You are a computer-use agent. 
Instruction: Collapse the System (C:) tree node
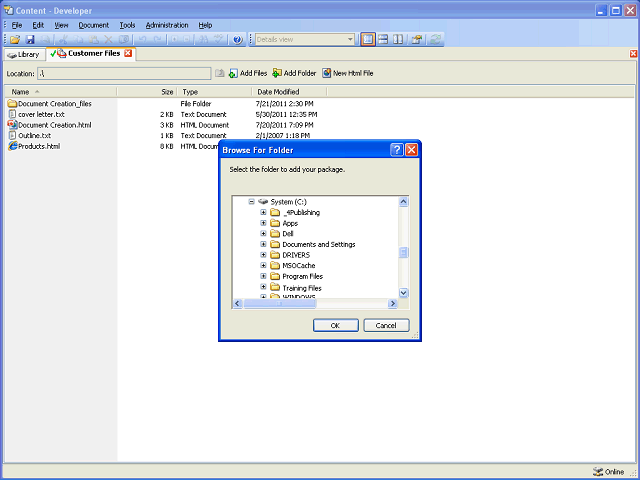click(x=251, y=202)
